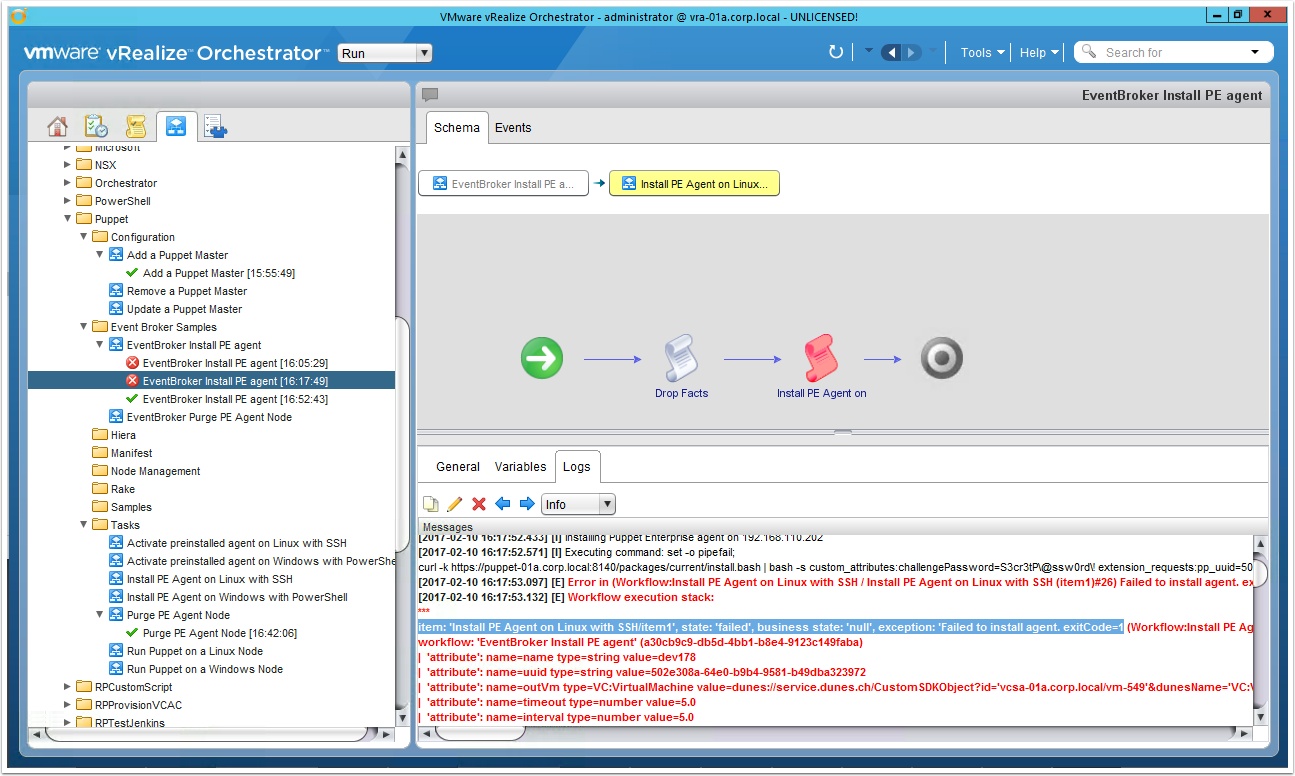Switch to the Events tab
The height and width of the screenshot is (776, 1295).
[513, 127]
